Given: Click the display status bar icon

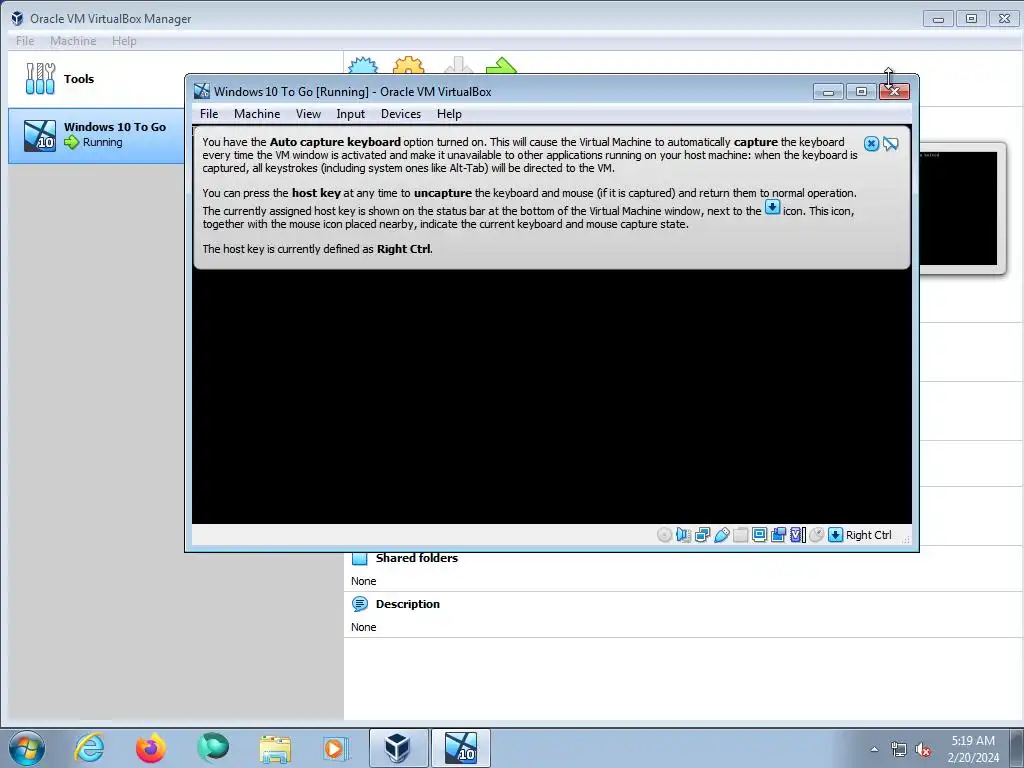Looking at the screenshot, I should tap(759, 535).
